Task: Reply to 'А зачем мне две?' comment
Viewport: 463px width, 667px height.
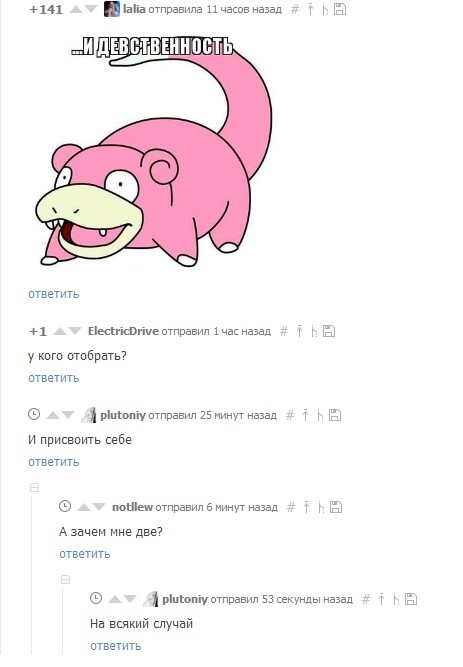Action: [x=85, y=554]
